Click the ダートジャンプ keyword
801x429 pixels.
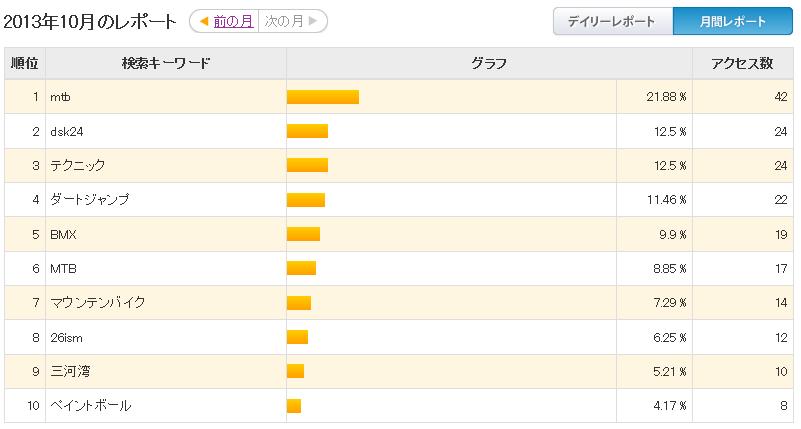89,200
